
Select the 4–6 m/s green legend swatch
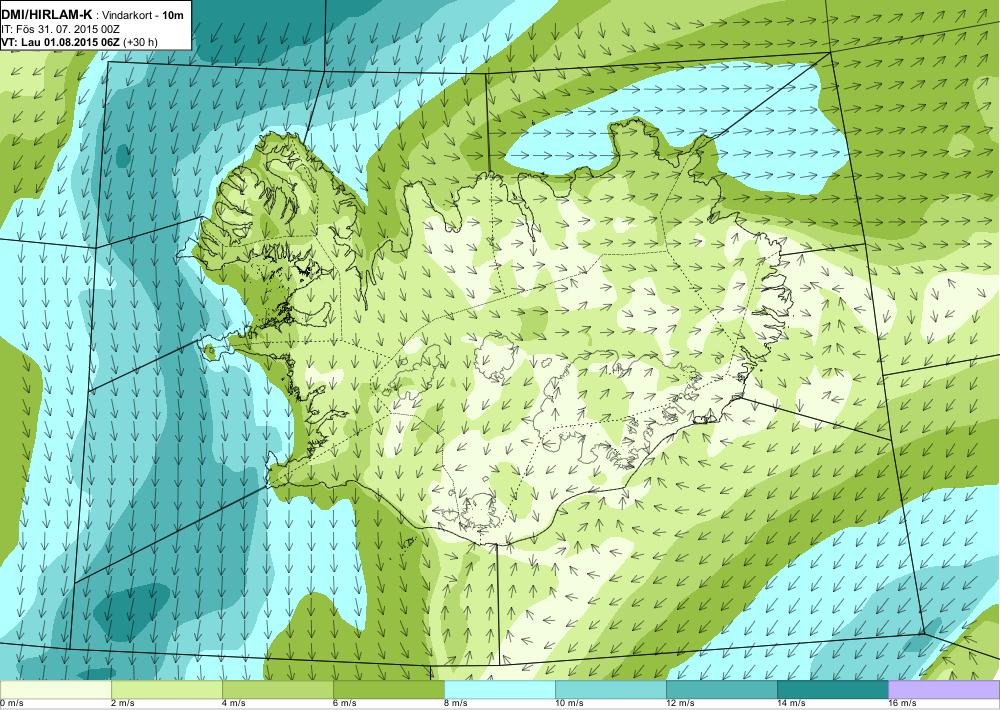pyautogui.click(x=277, y=690)
